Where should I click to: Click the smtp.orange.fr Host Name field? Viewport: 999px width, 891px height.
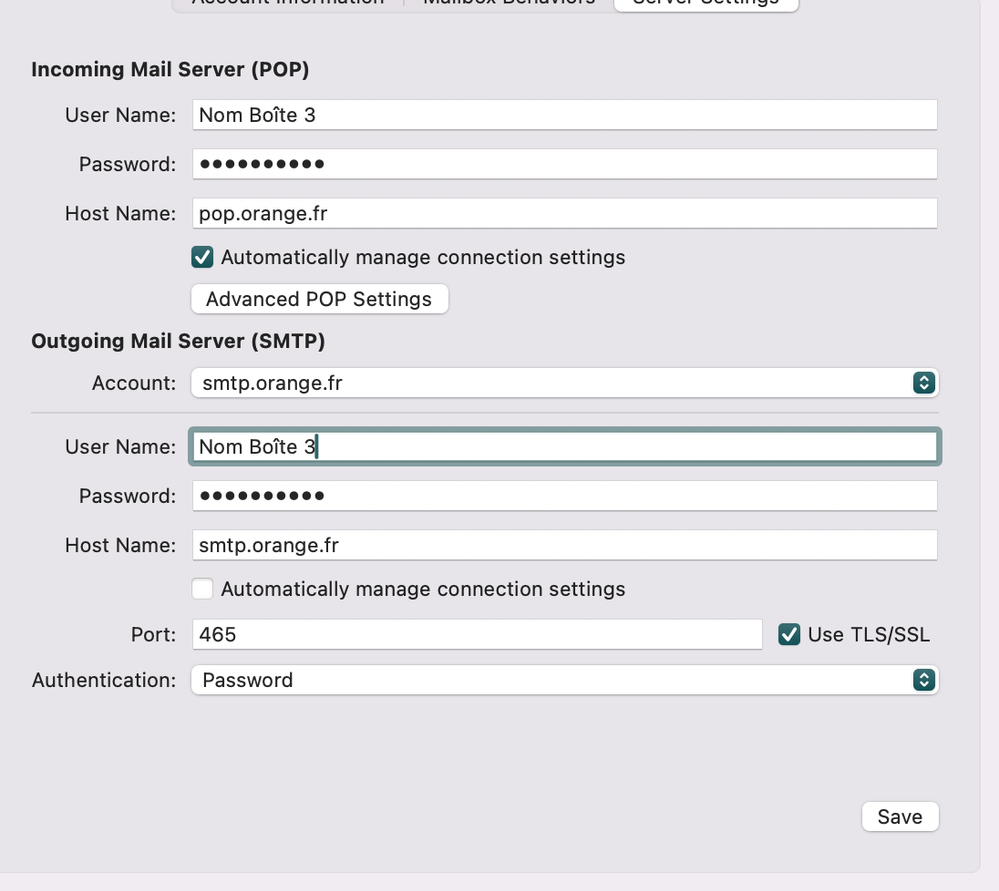point(564,545)
